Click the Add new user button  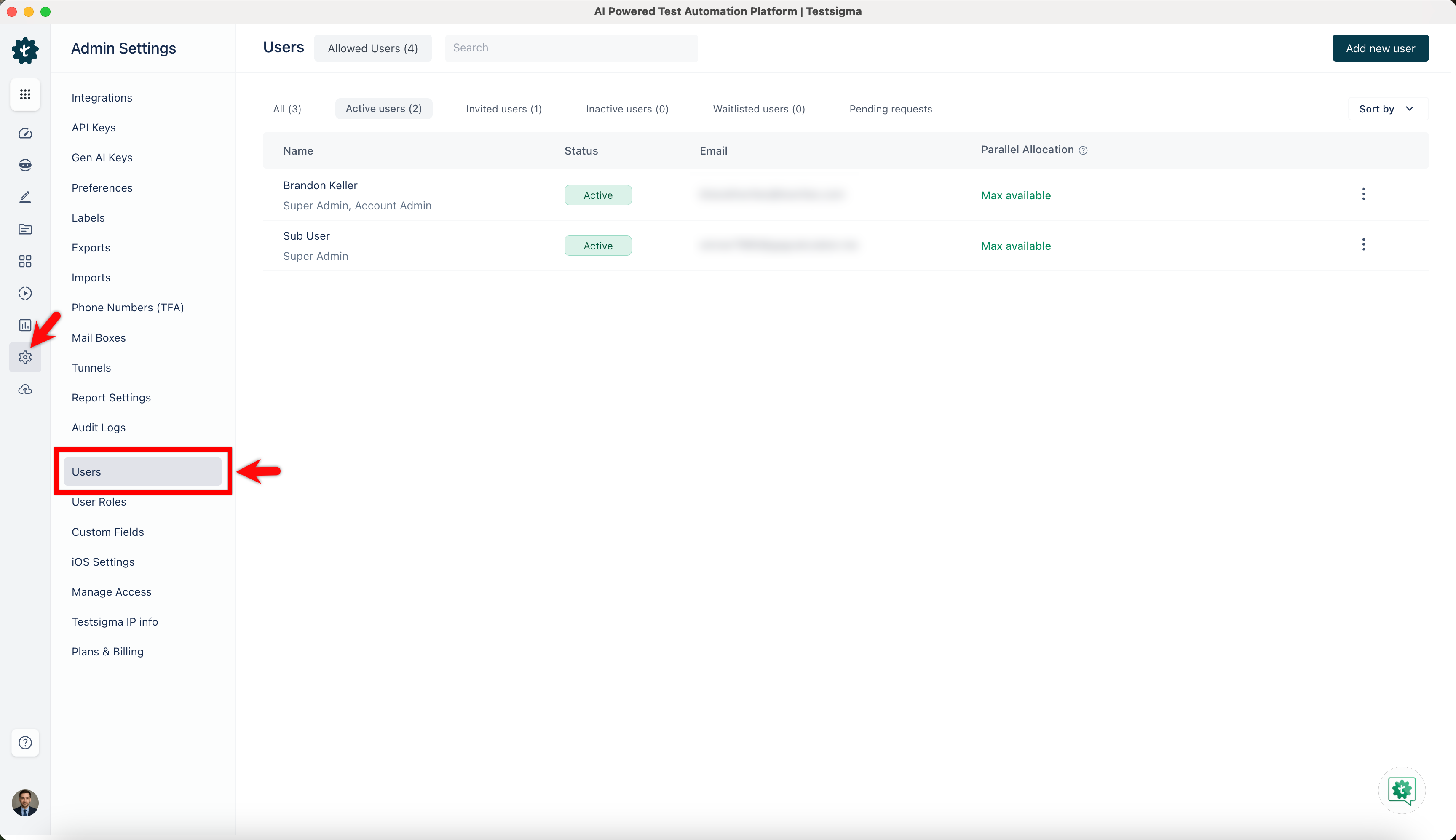click(1380, 48)
